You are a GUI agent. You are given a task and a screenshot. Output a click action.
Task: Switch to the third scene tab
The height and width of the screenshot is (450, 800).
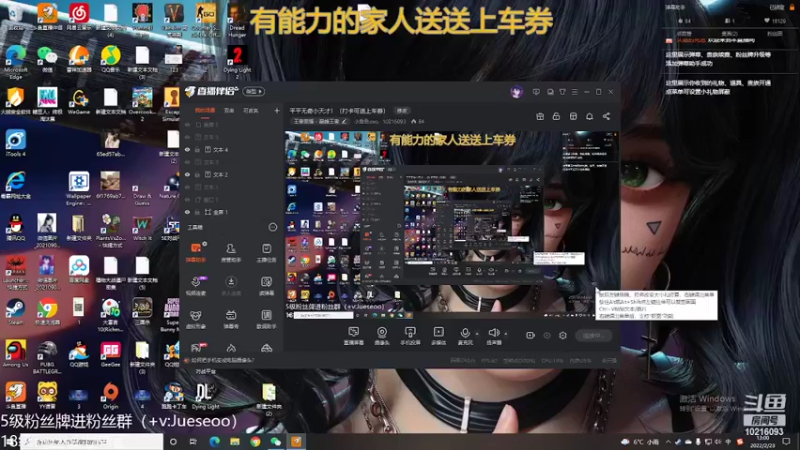250,110
